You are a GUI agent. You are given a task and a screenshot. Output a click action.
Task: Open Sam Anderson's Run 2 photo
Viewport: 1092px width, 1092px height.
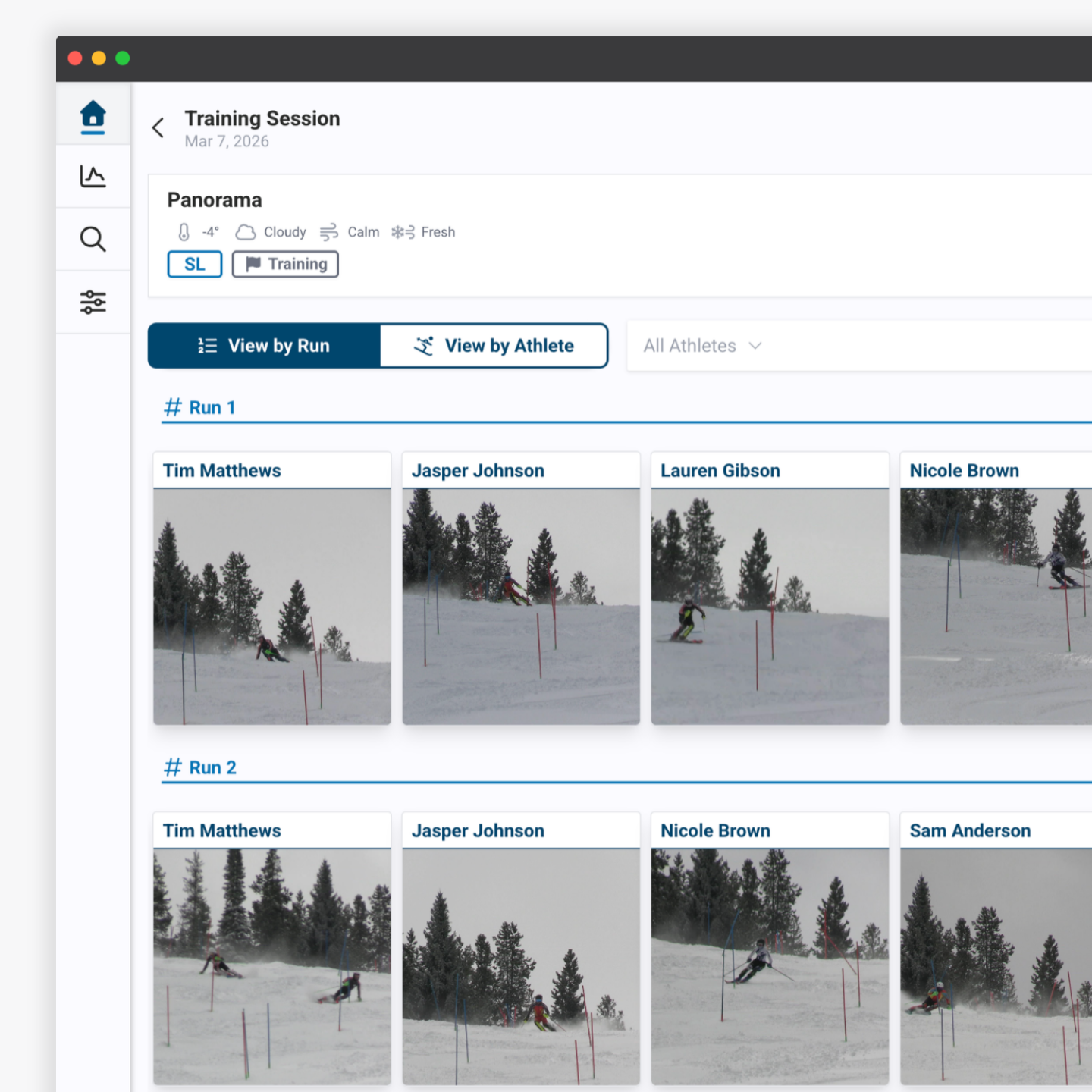pyautogui.click(x=996, y=966)
